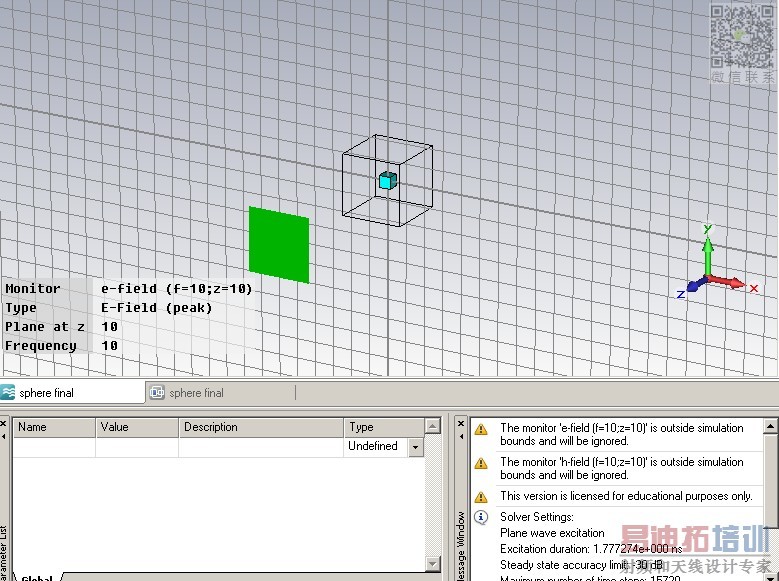Click the Description column header
Screen dimensions: 779x581
click(x=261, y=427)
